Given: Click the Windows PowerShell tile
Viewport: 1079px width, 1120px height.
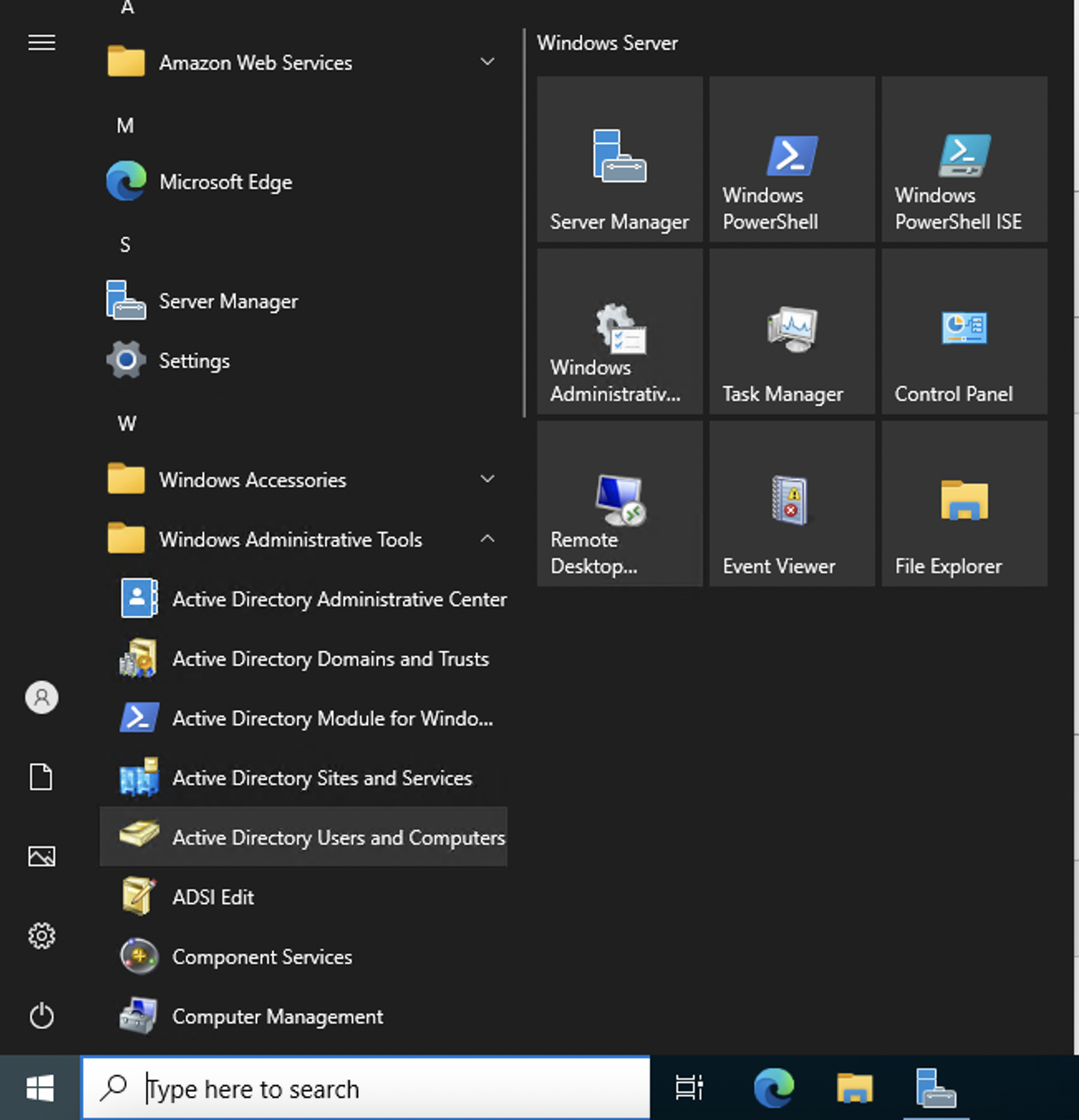Looking at the screenshot, I should tap(792, 159).
